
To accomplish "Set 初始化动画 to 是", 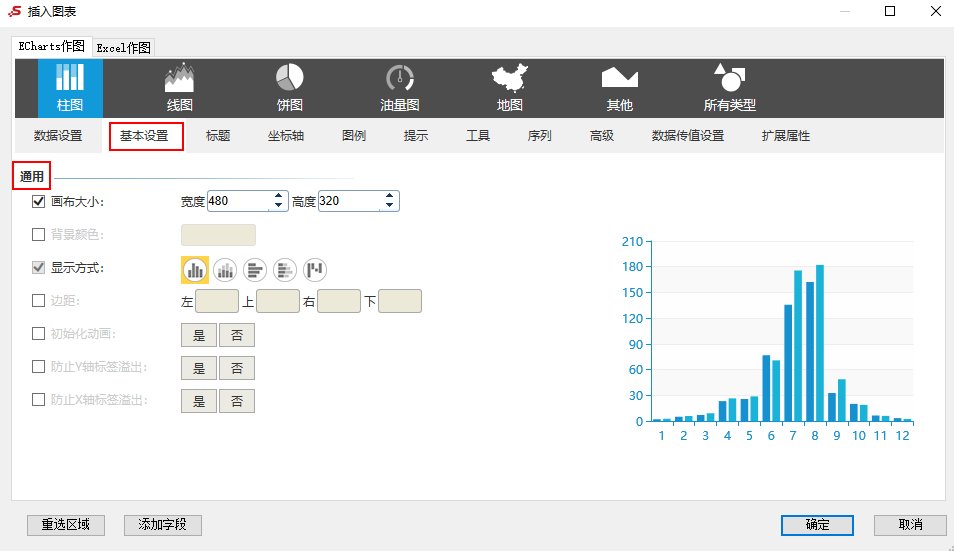I will pos(199,335).
